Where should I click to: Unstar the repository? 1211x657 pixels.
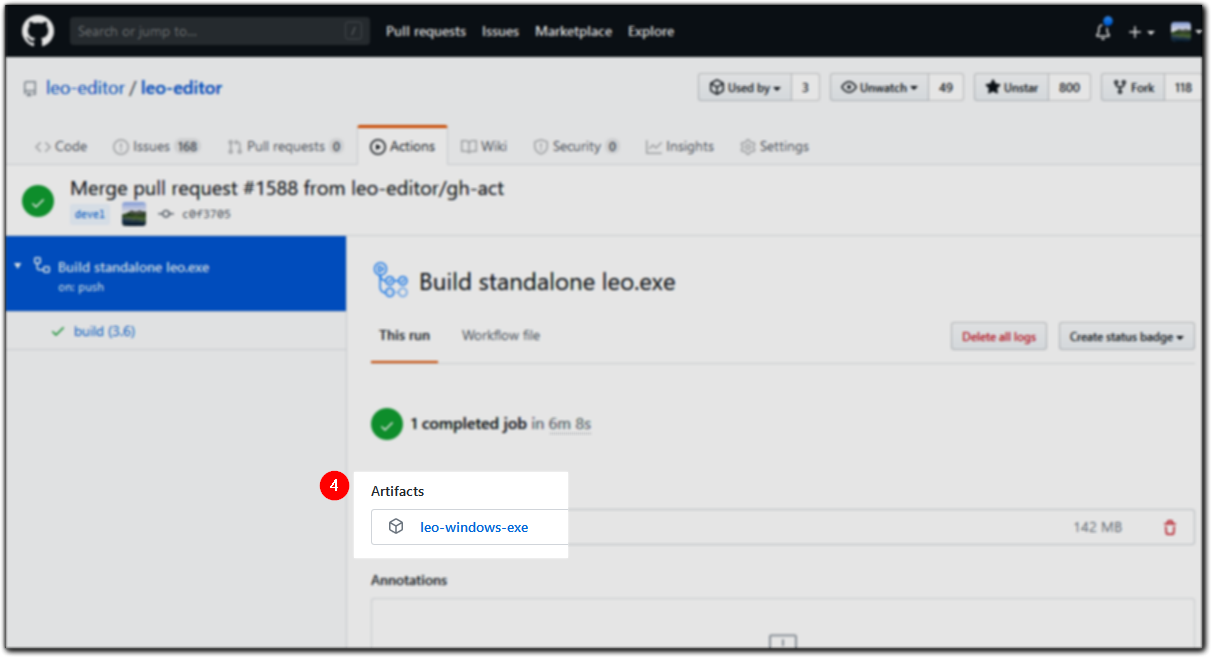(1012, 88)
